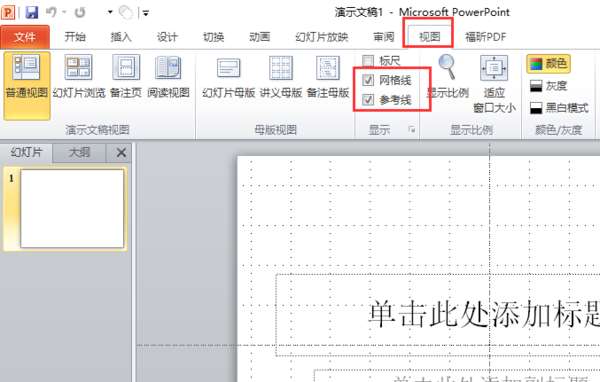Select slide 1 thumbnail
The width and height of the screenshot is (600, 382).
pyautogui.click(x=72, y=209)
